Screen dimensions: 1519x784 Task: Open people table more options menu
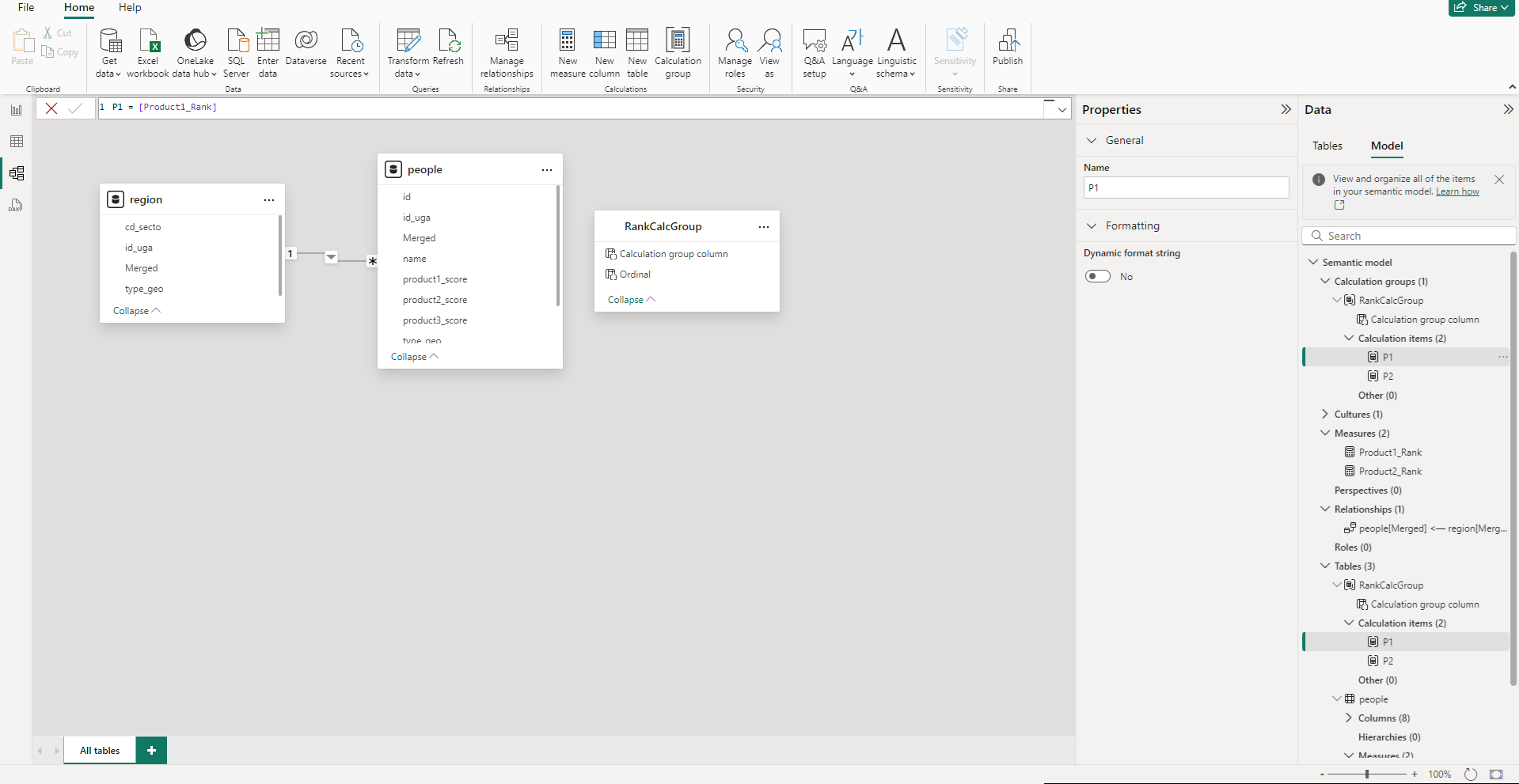pyautogui.click(x=547, y=170)
